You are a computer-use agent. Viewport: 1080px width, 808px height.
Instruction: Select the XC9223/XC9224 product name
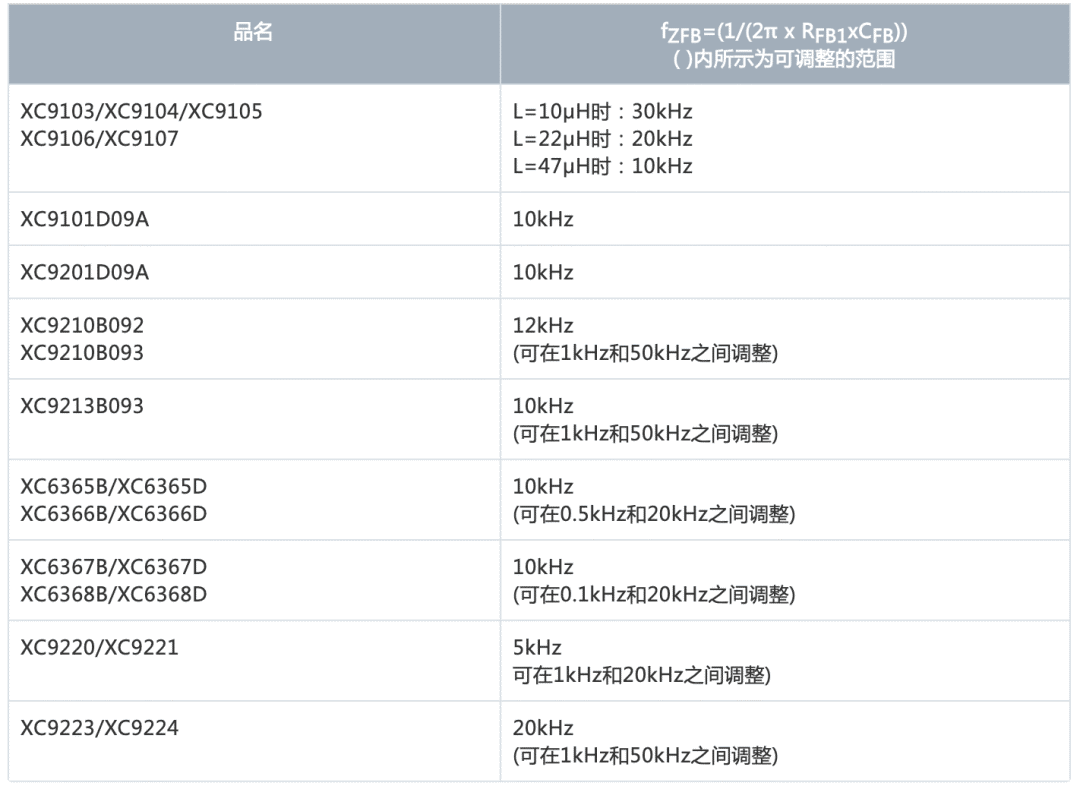click(99, 728)
